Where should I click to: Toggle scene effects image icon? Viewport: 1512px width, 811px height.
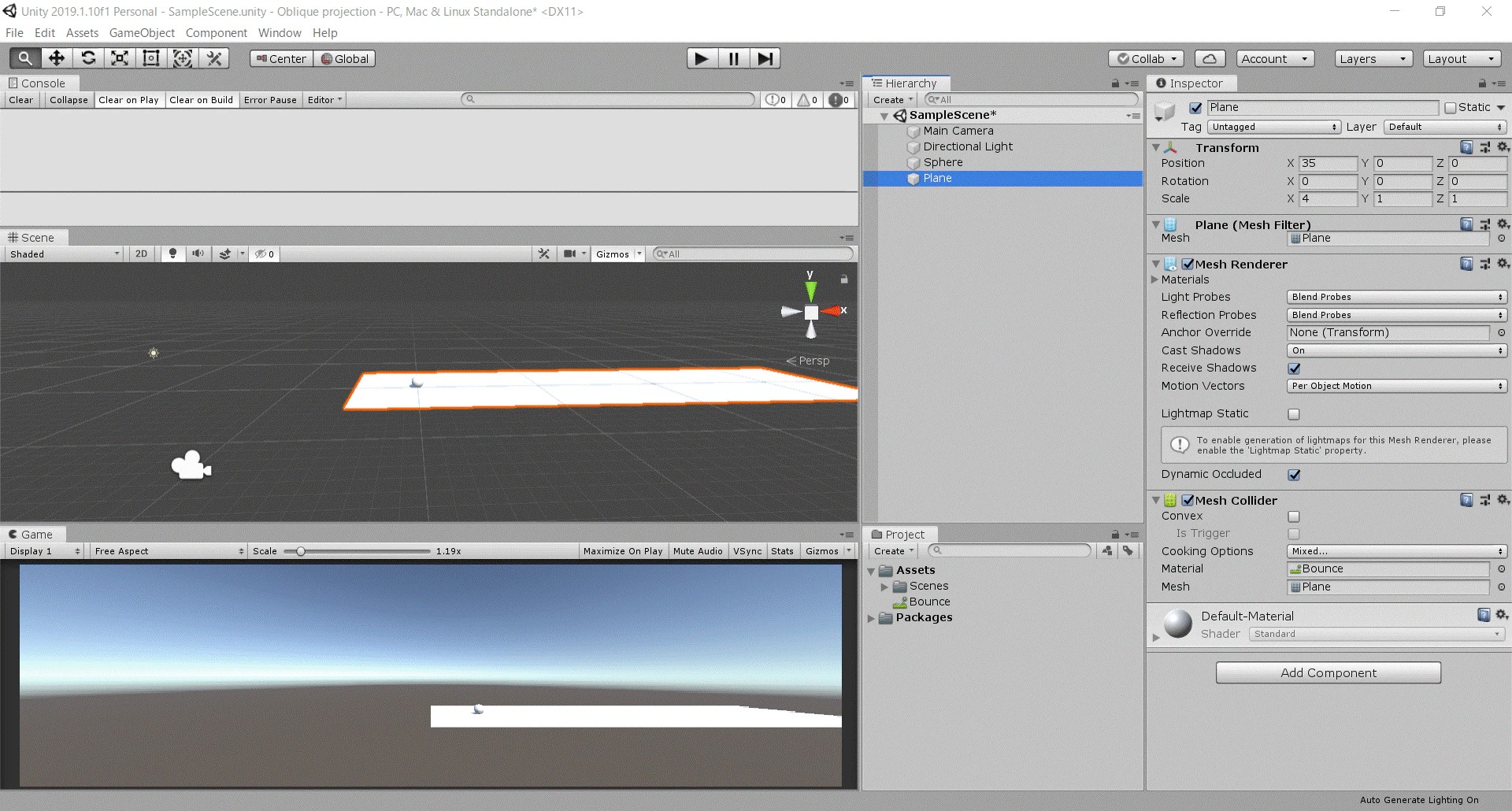(x=225, y=254)
